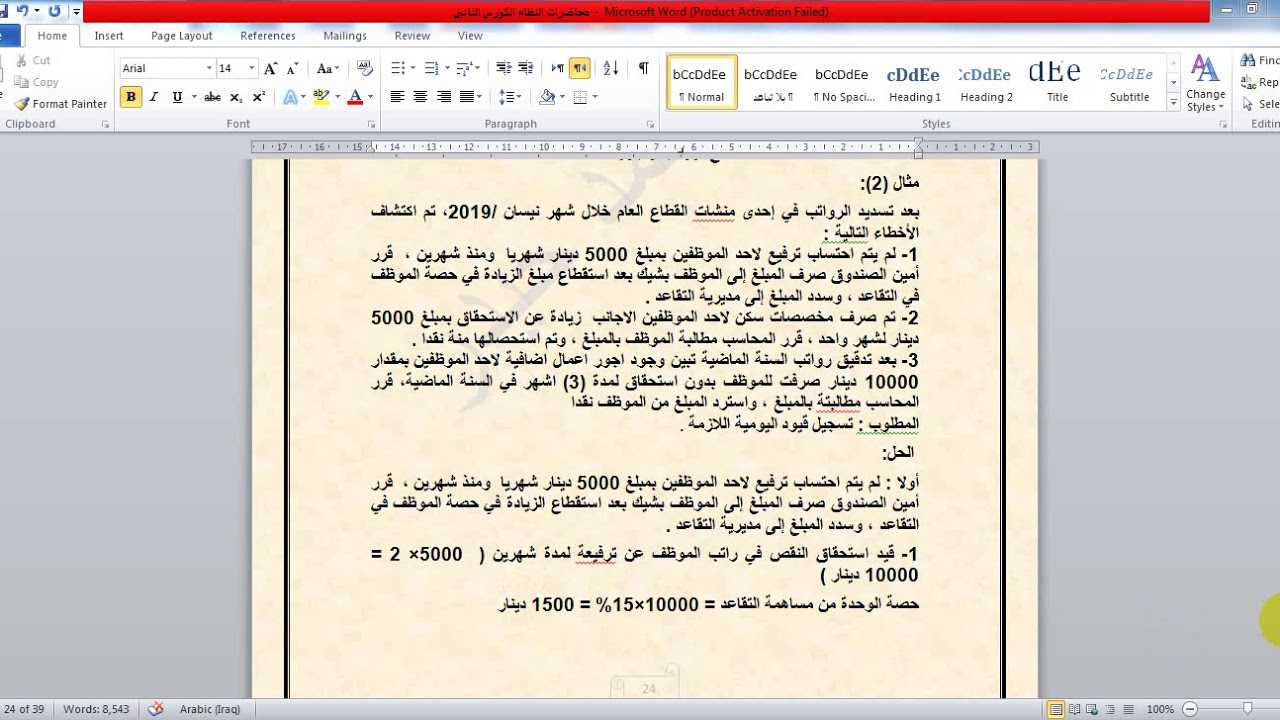Apply Normal style
1280x720 pixels.
(x=701, y=82)
